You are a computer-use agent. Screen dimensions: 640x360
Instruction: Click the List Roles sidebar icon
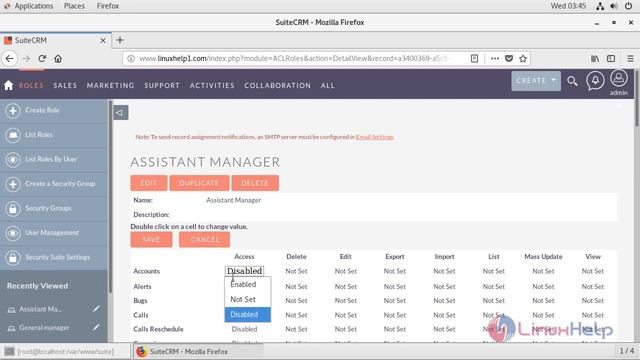pyautogui.click(x=13, y=135)
